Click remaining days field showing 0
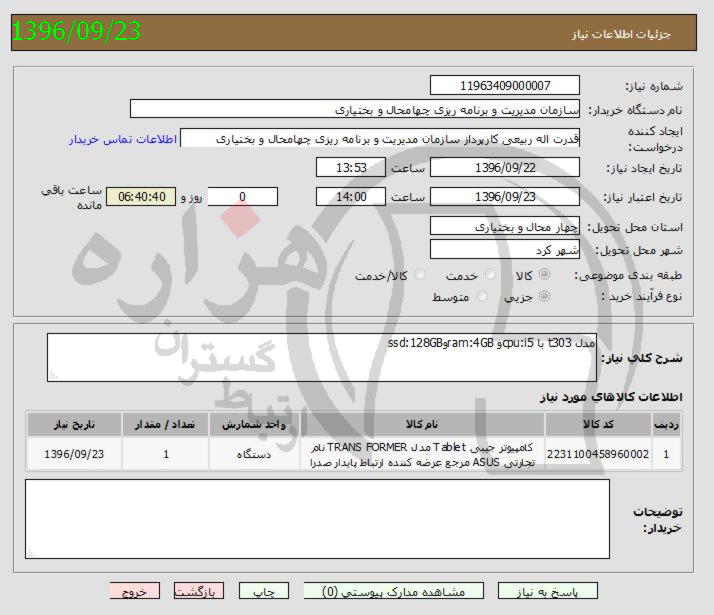 point(242,197)
